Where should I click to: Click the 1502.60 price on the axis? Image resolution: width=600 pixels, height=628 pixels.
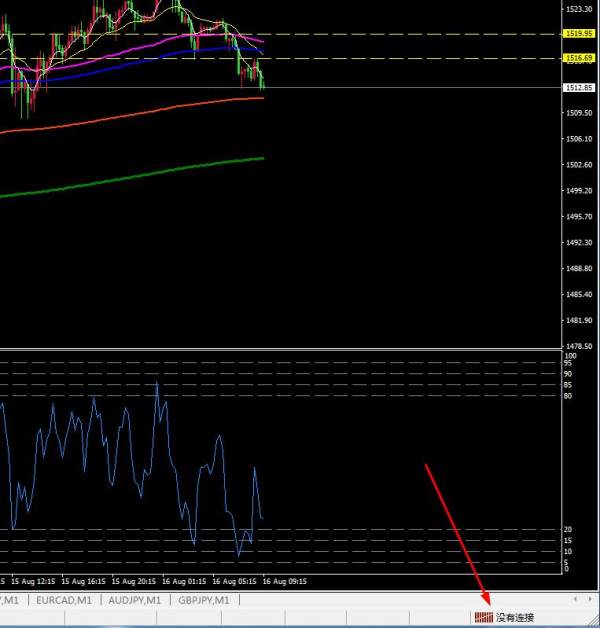(576, 165)
